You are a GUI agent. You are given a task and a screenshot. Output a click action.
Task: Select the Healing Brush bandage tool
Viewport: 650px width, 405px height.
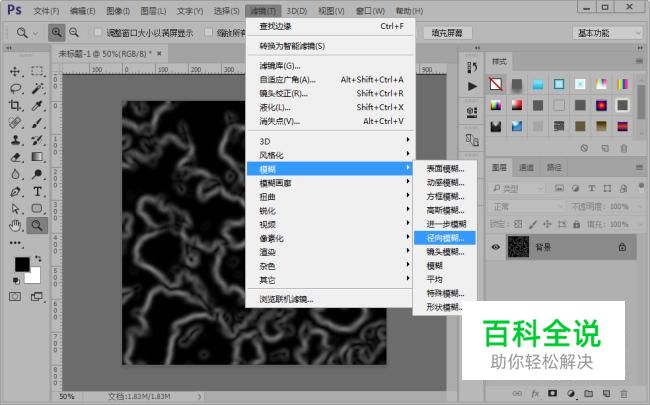15,123
